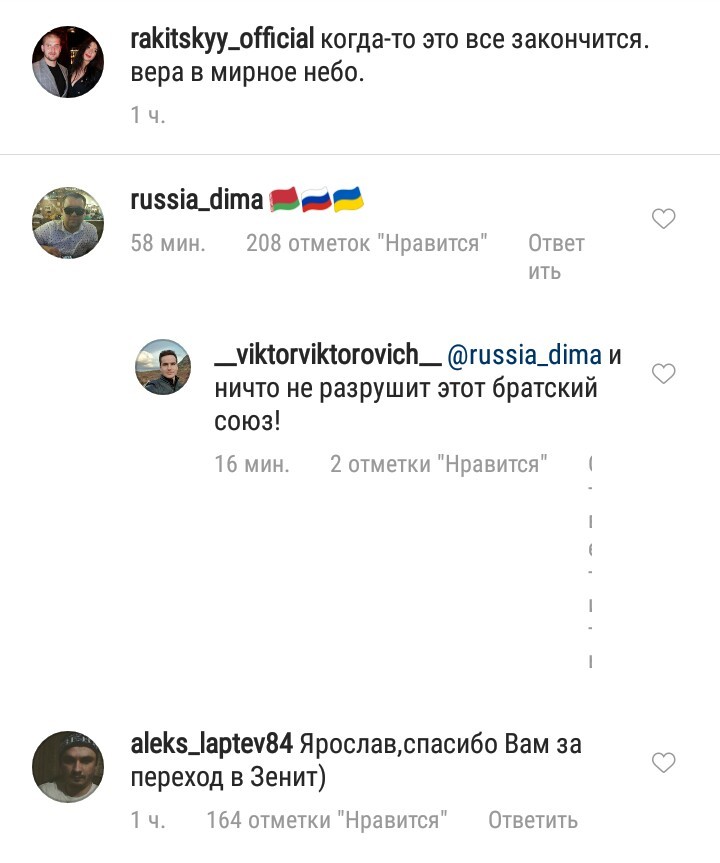Show 164 отметки "Нравится" likers

point(327,820)
